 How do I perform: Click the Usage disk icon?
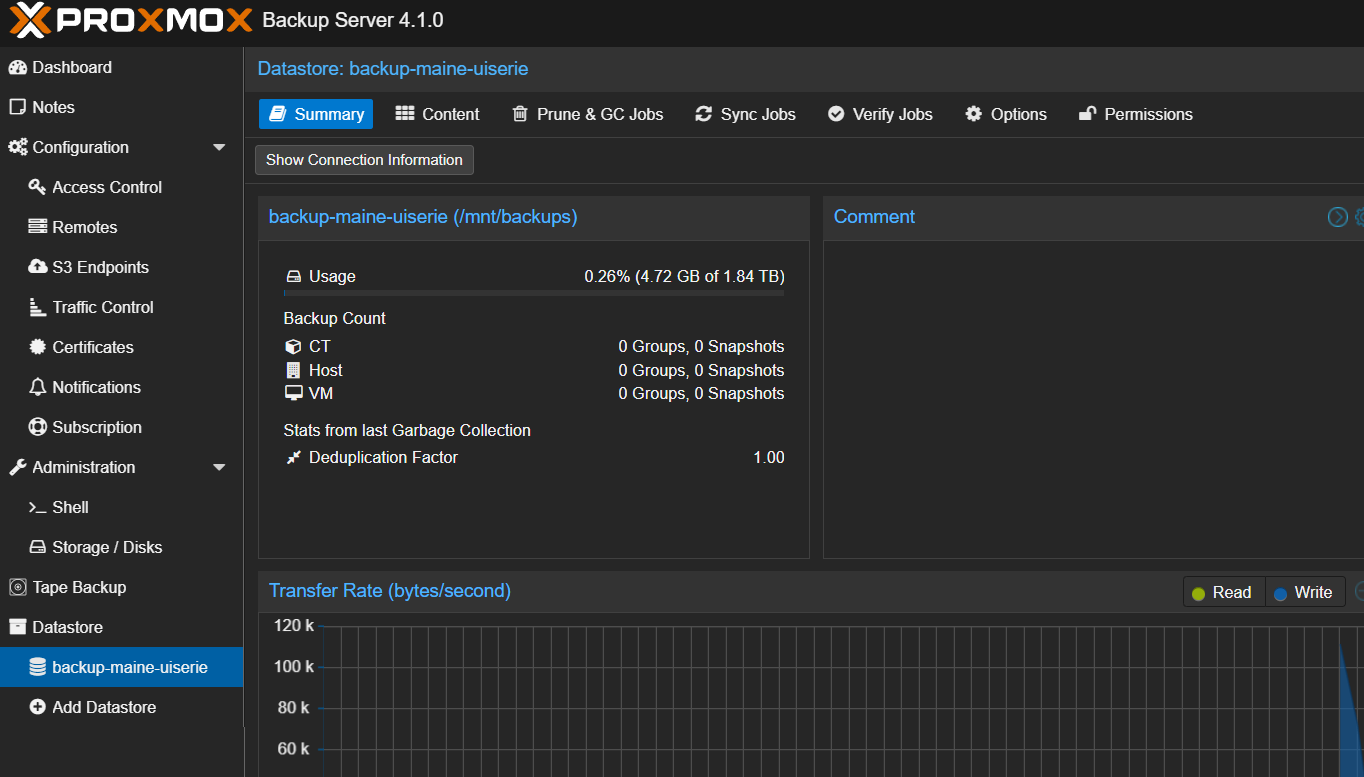click(293, 277)
